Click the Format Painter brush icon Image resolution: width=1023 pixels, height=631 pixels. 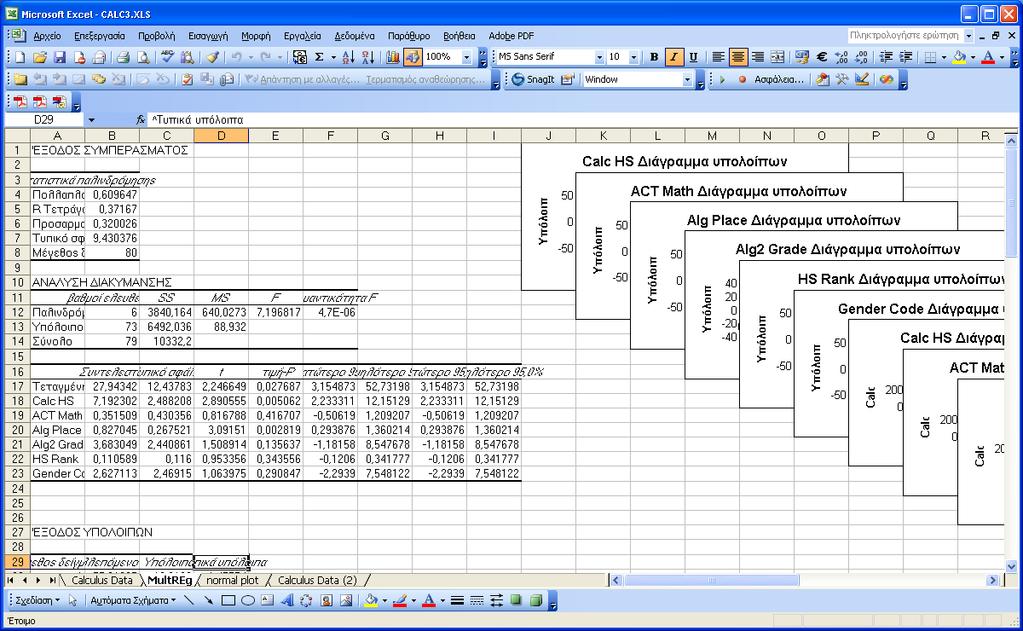[x=213, y=57]
